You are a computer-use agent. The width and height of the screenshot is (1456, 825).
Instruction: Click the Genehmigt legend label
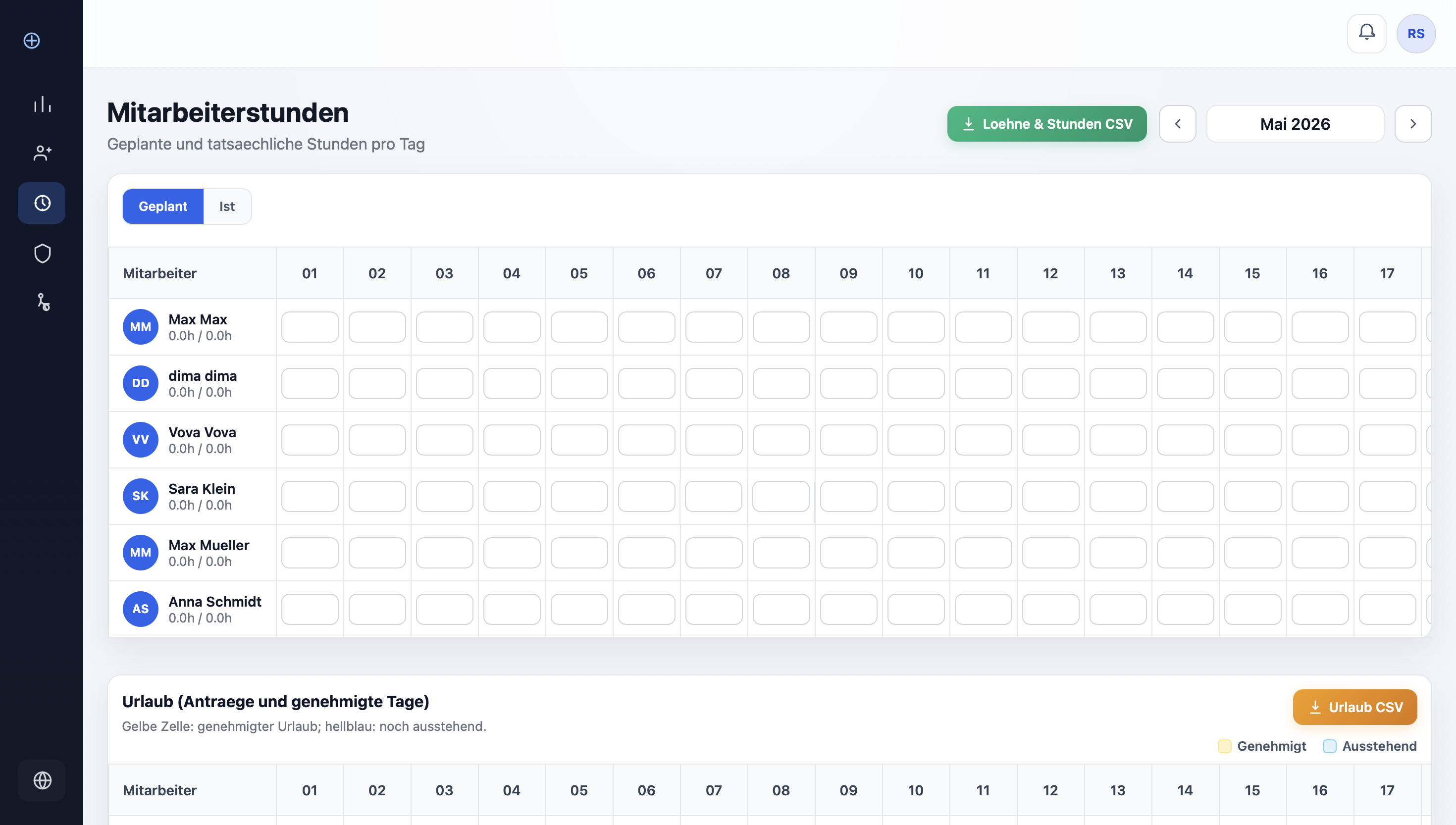point(1271,746)
